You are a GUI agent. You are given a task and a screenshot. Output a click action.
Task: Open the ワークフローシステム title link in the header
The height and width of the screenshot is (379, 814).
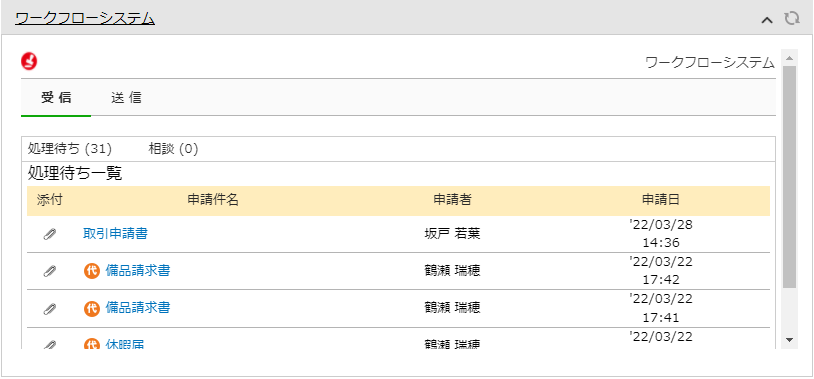[85, 19]
